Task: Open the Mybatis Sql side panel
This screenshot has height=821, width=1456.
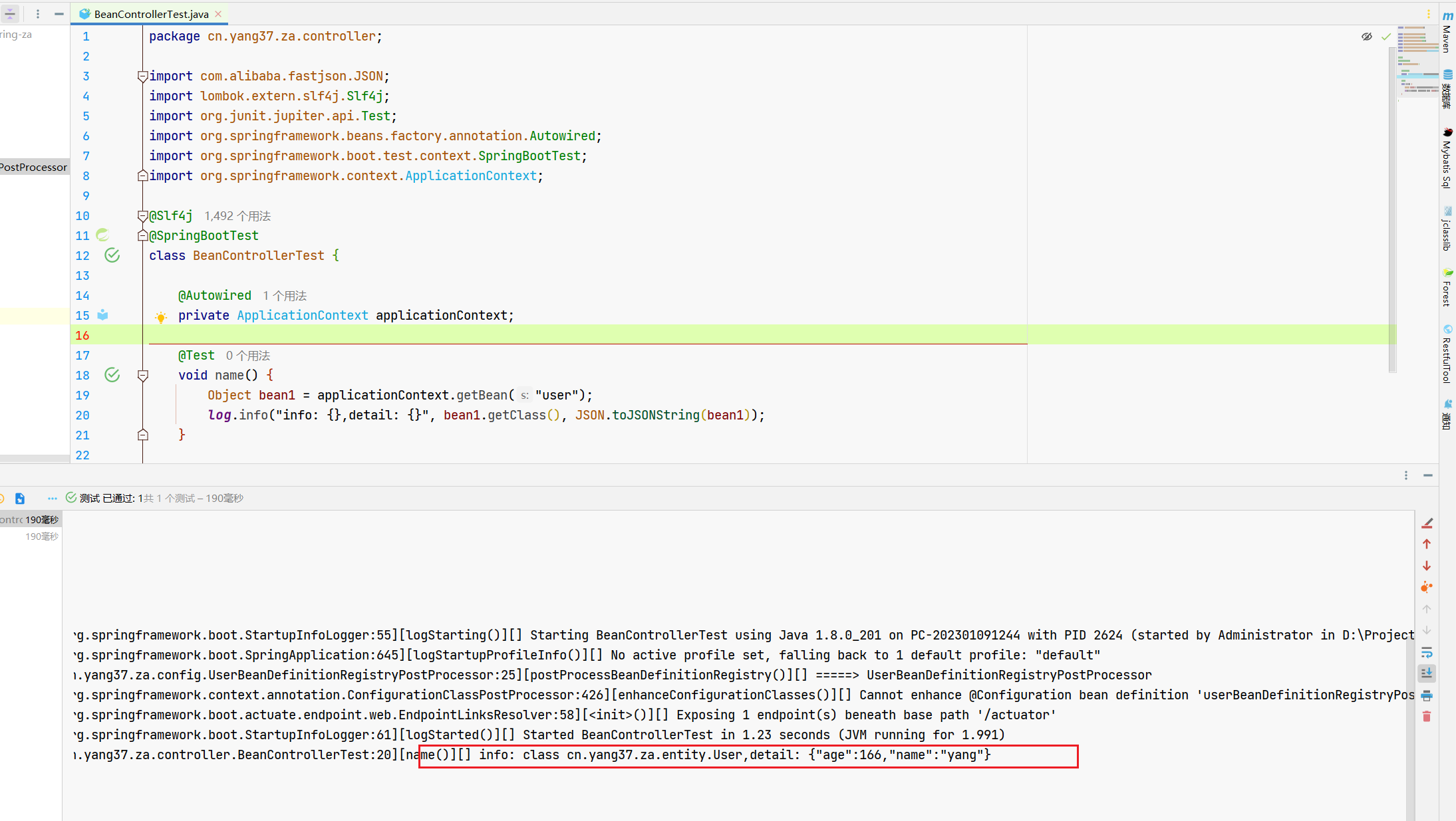Action: pyautogui.click(x=1447, y=158)
